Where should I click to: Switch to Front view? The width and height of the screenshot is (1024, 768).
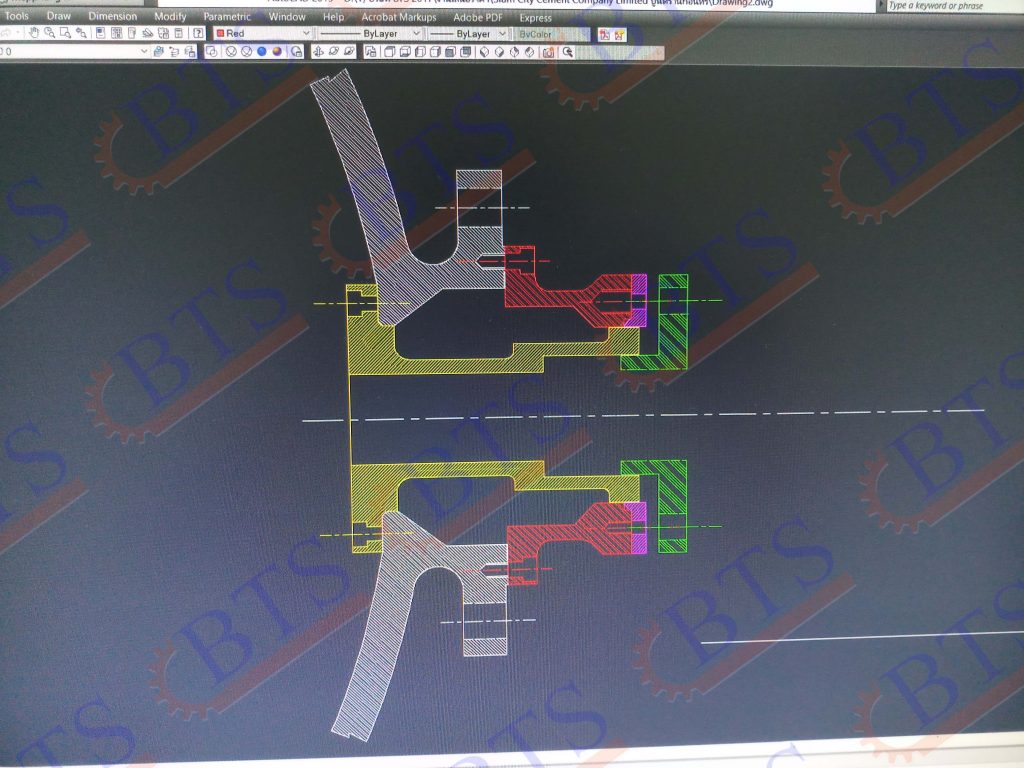pos(451,52)
